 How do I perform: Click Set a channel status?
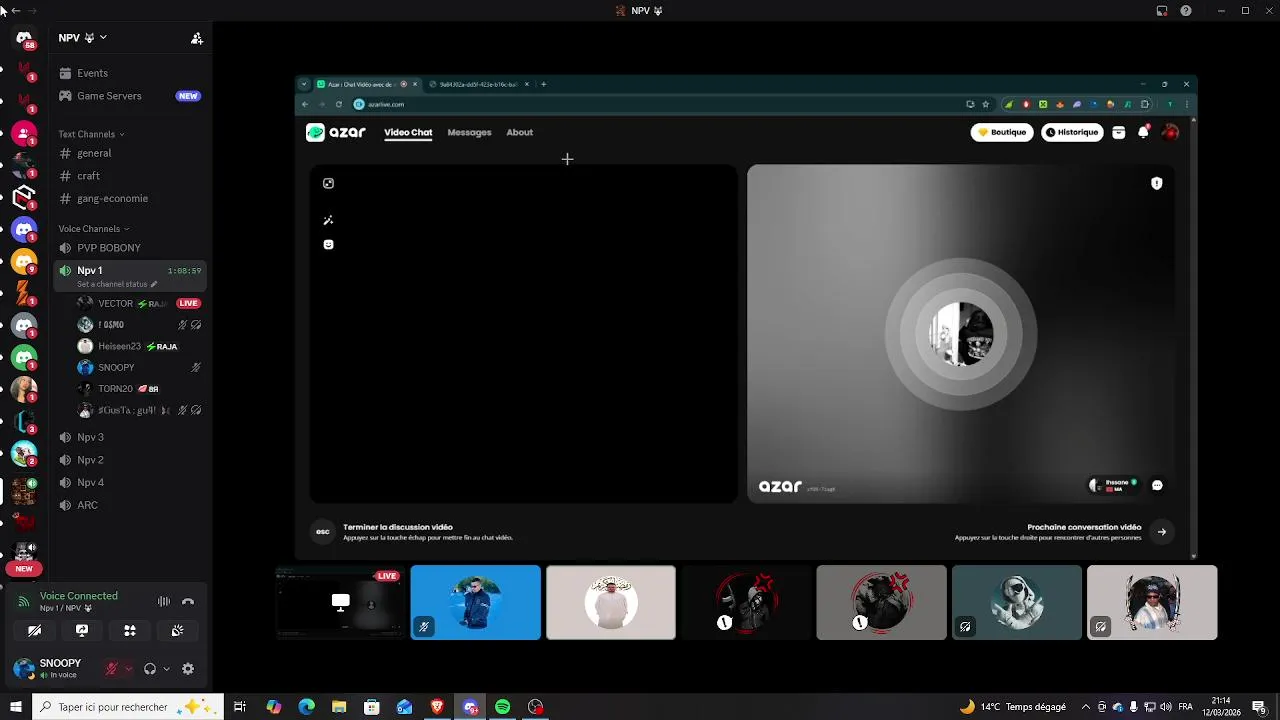point(116,284)
